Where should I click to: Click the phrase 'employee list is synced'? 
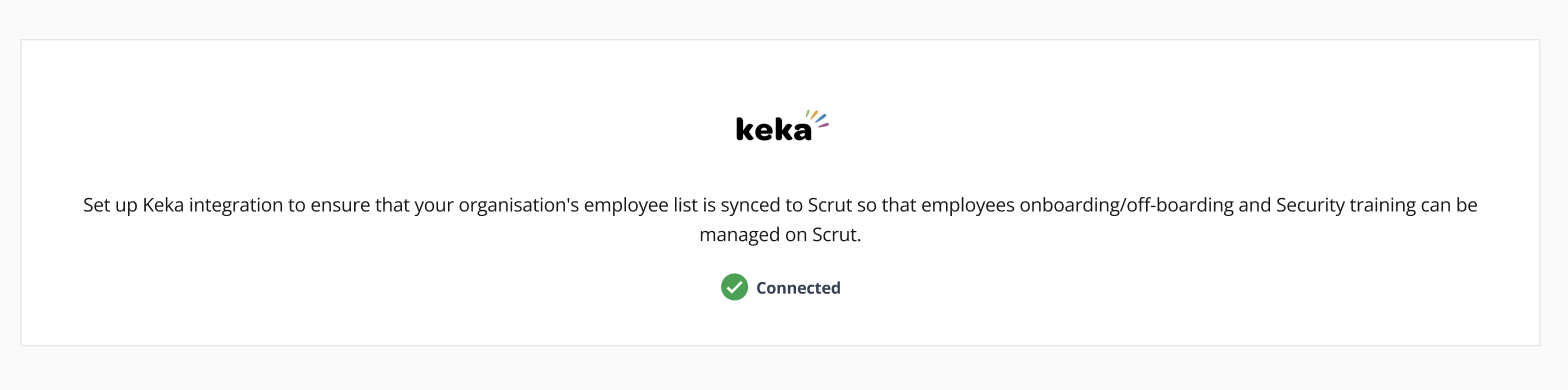pos(681,205)
